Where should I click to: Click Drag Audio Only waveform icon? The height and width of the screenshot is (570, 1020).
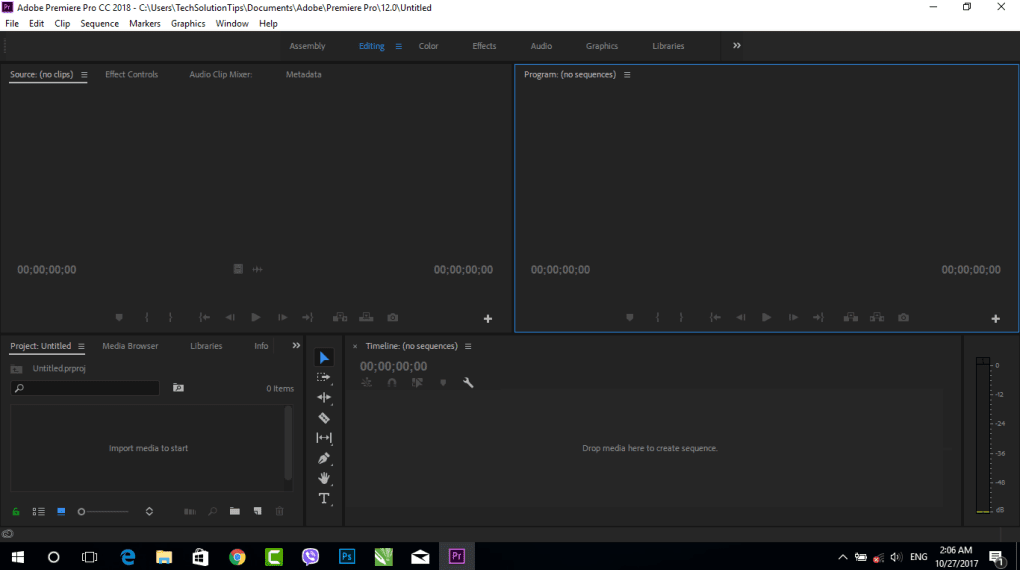258,269
